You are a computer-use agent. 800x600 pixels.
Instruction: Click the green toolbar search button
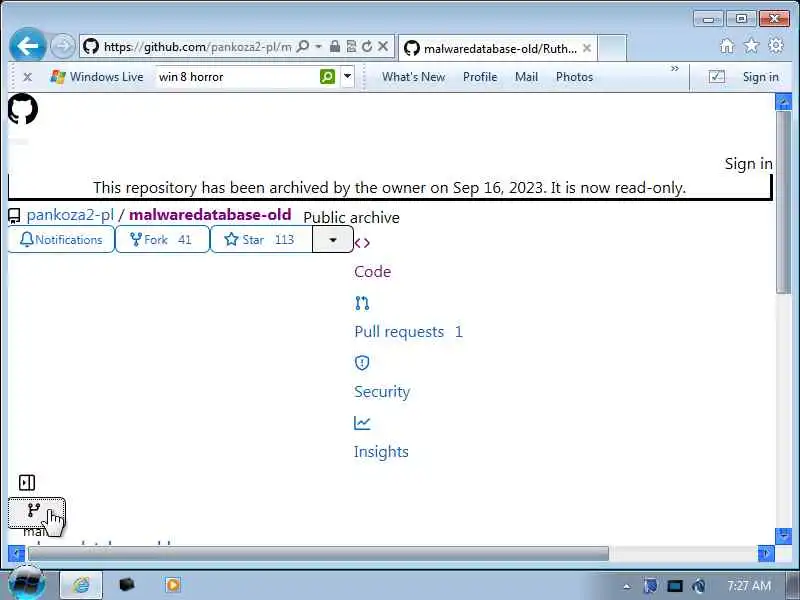pos(327,77)
